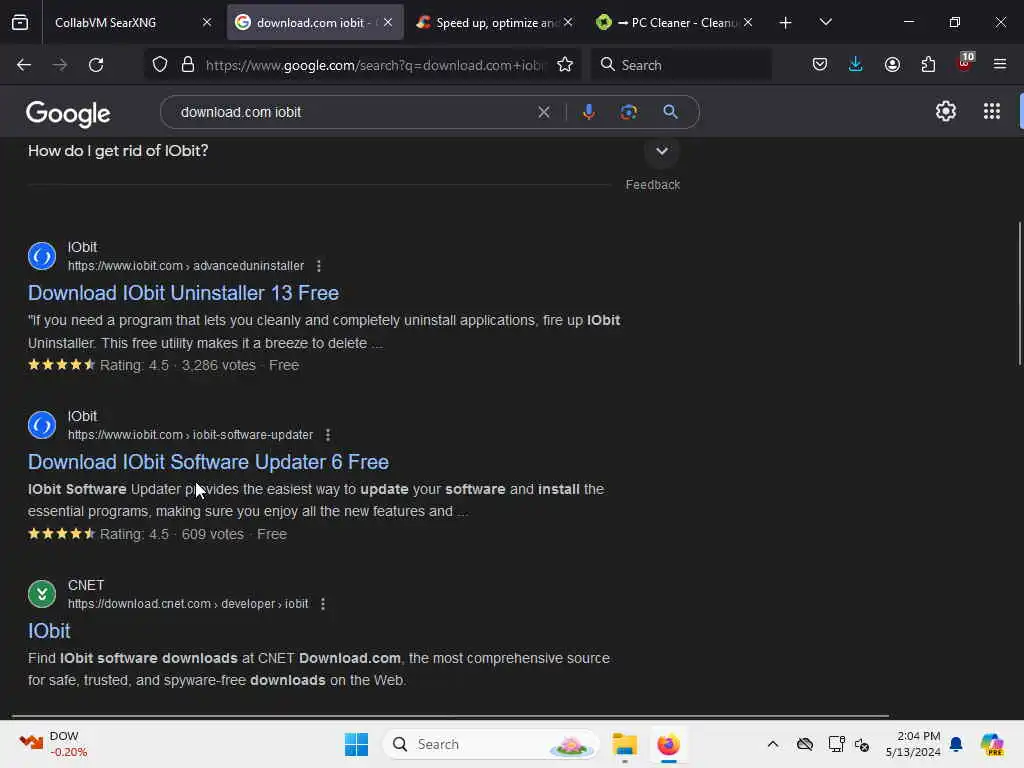Viewport: 1024px width, 768px height.
Task: Click the cloud sync tray icon
Action: (x=805, y=744)
